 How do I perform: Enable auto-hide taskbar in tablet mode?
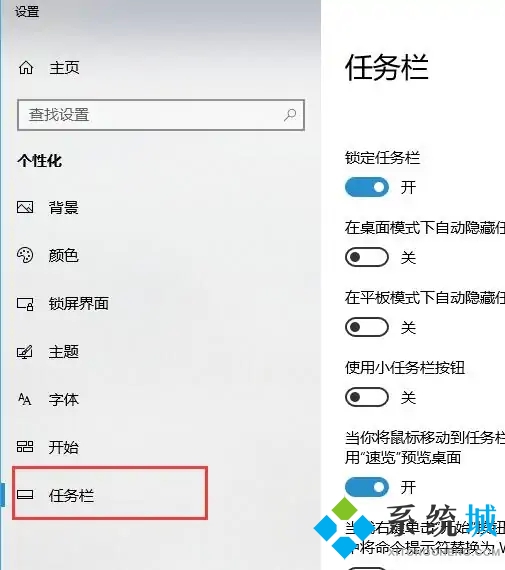367,327
